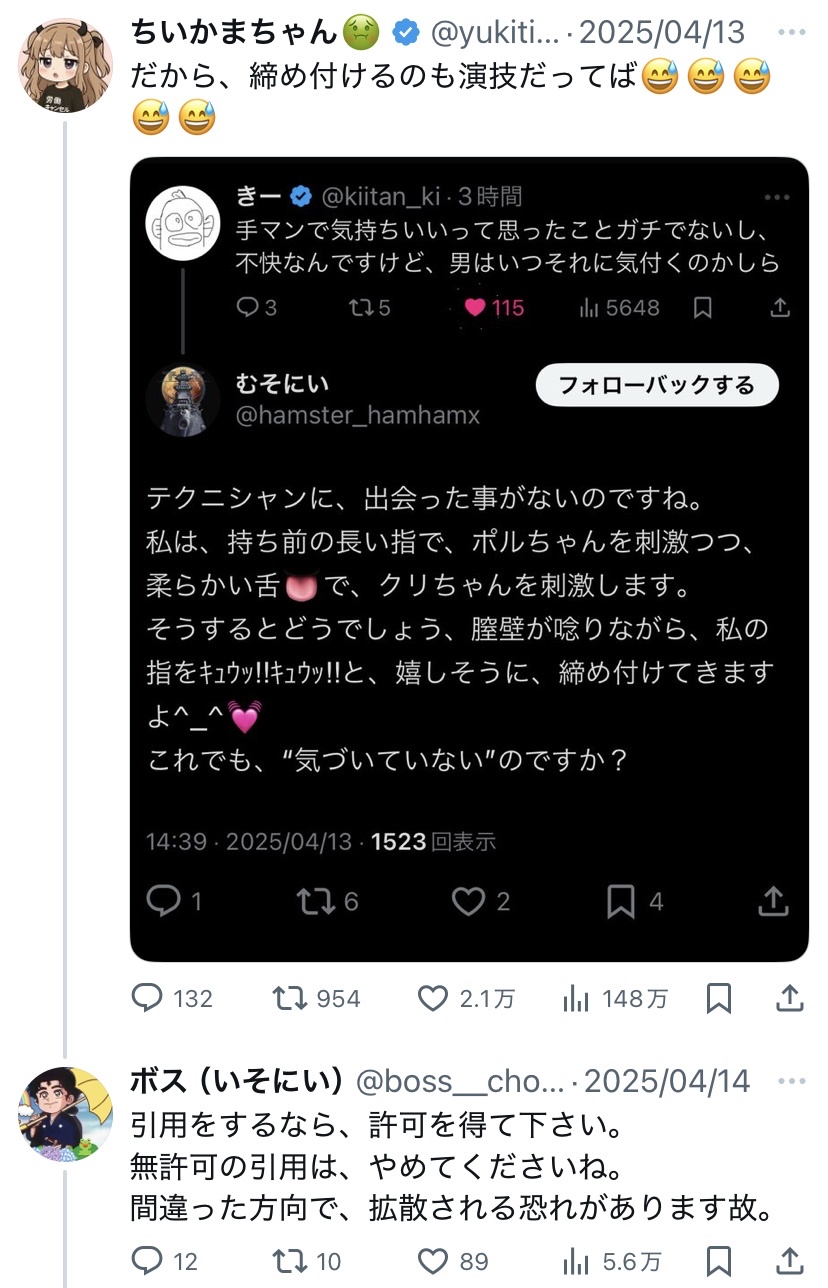
Task: Open the @boss__cho handle link
Action: coord(461,1082)
